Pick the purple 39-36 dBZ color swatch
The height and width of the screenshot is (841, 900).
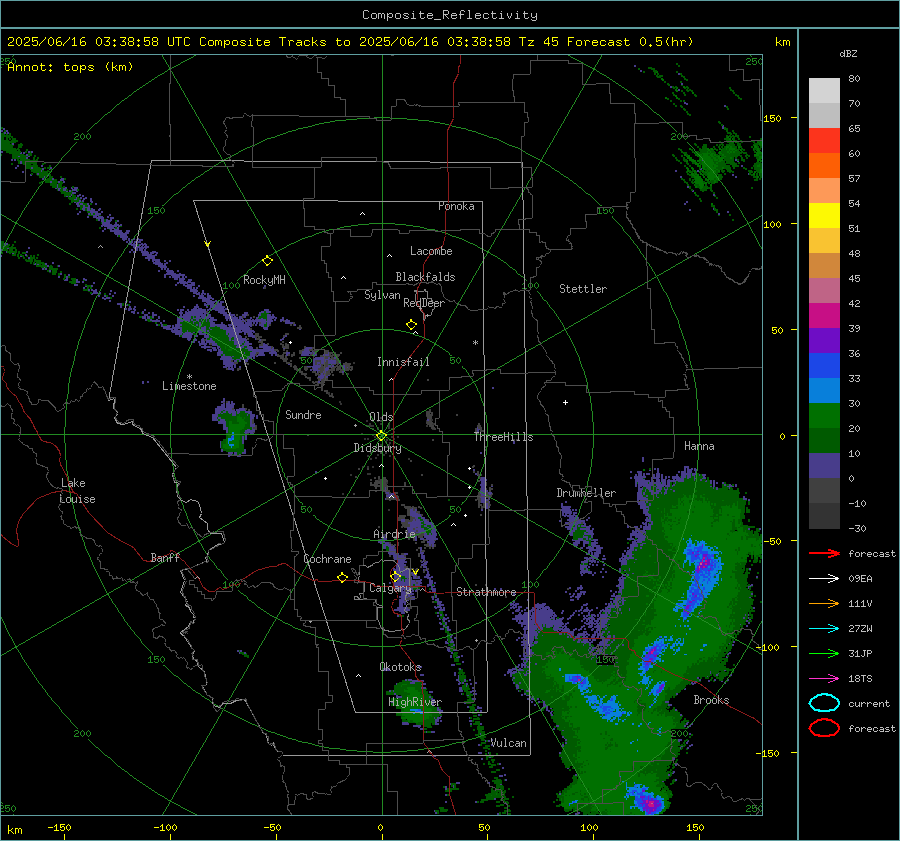point(824,341)
